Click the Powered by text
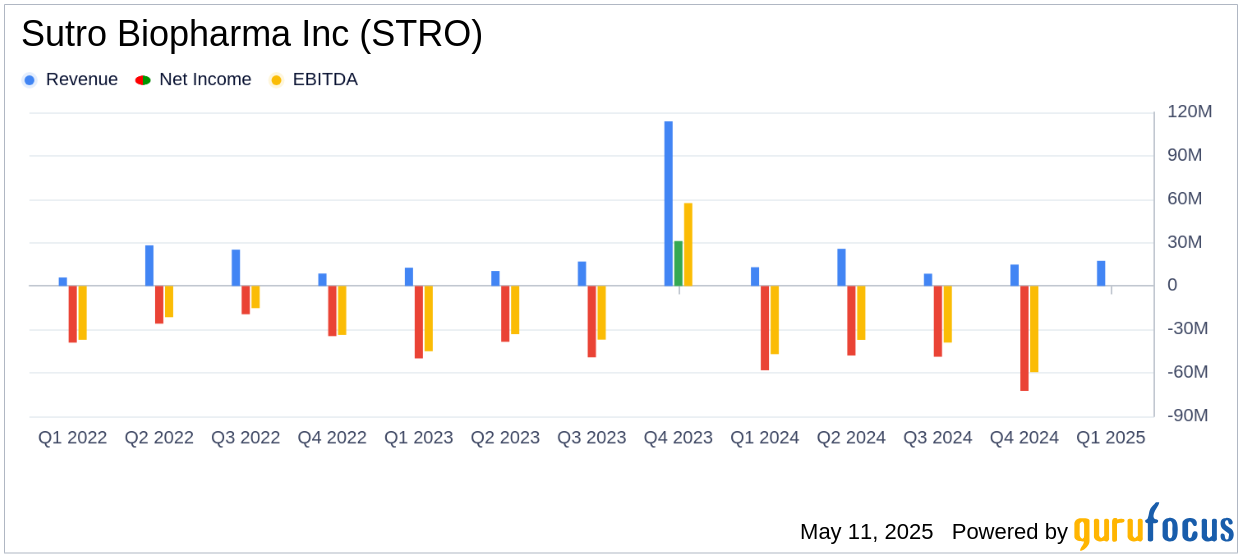This screenshot has height=557, width=1242. [x=1010, y=532]
